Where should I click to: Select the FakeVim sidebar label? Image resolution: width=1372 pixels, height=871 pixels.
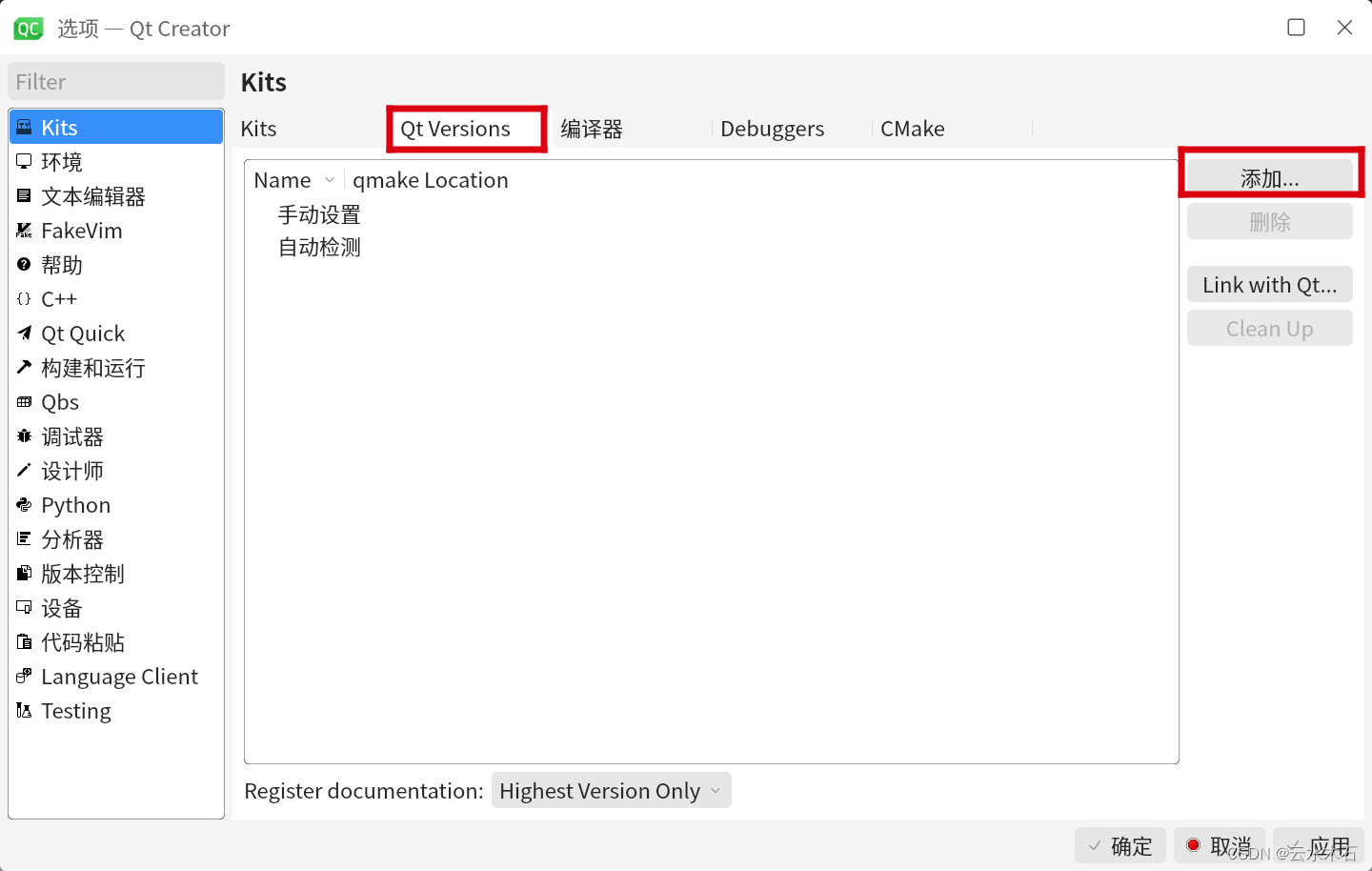[82, 231]
